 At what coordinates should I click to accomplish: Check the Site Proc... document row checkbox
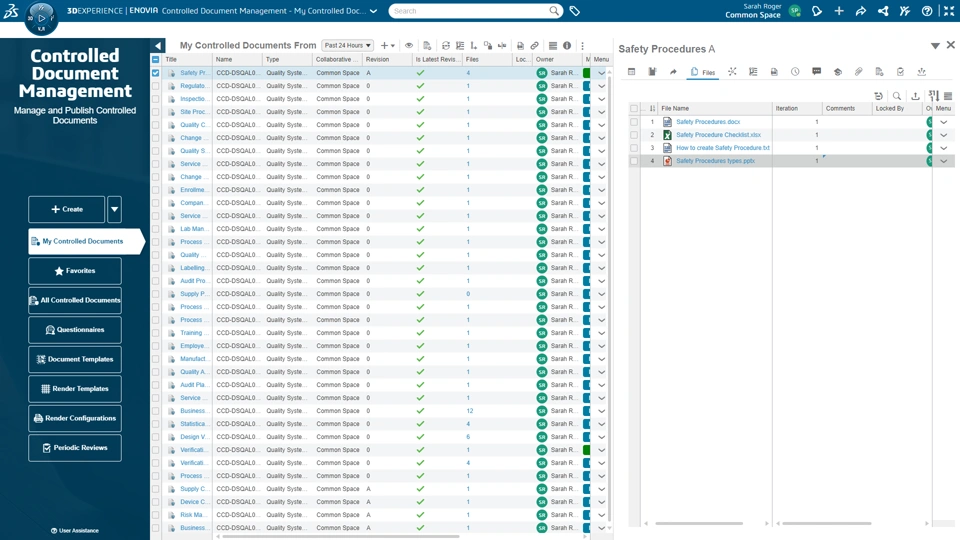[156, 112]
